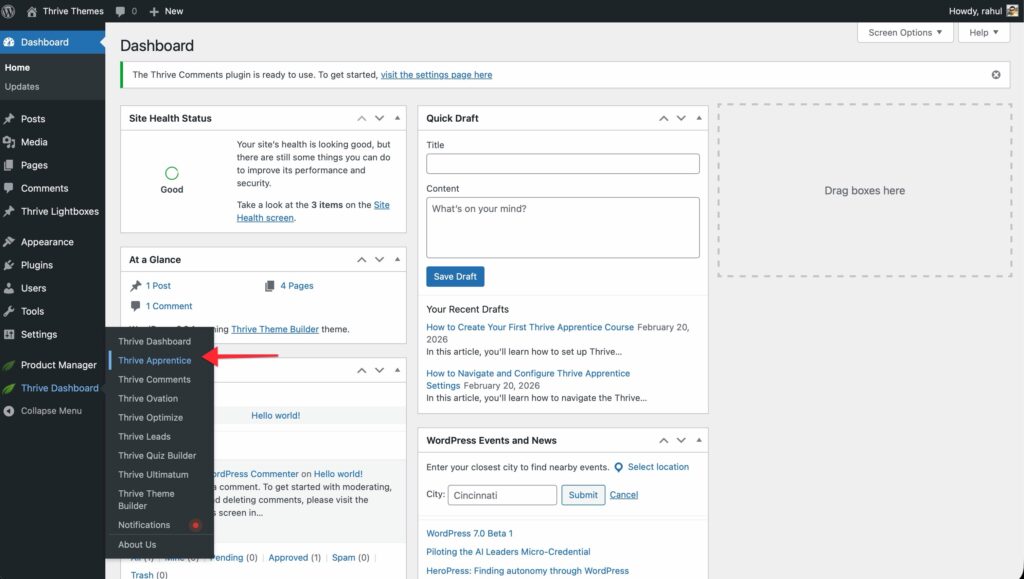
Task: Click the Quick Draft Title field
Action: coord(562,164)
